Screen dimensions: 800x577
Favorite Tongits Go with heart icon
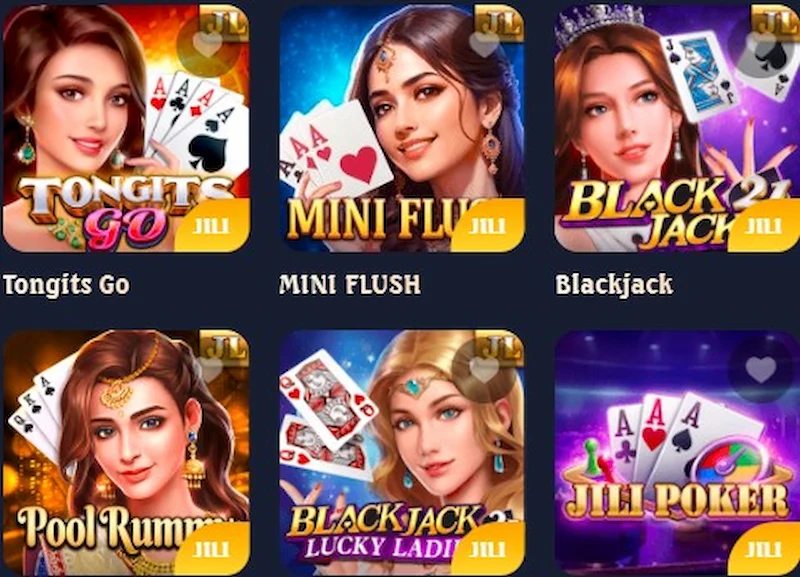coord(208,45)
